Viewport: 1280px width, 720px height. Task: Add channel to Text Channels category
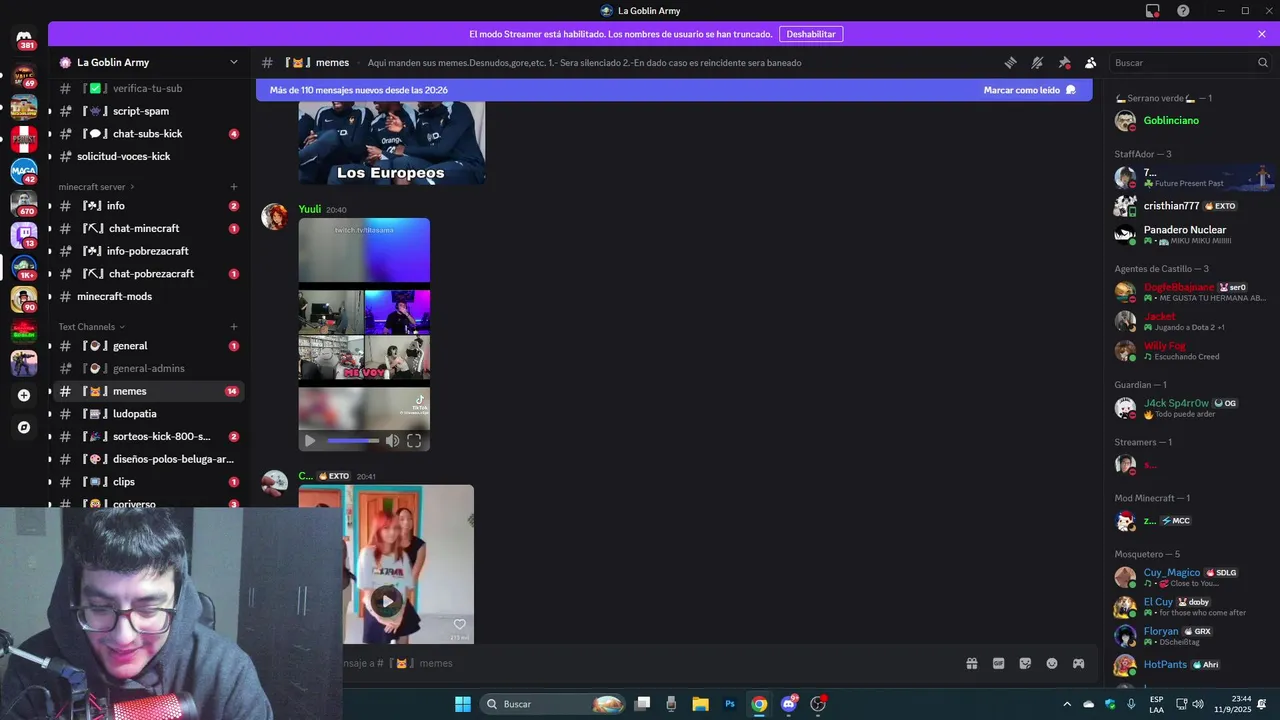pos(234,327)
